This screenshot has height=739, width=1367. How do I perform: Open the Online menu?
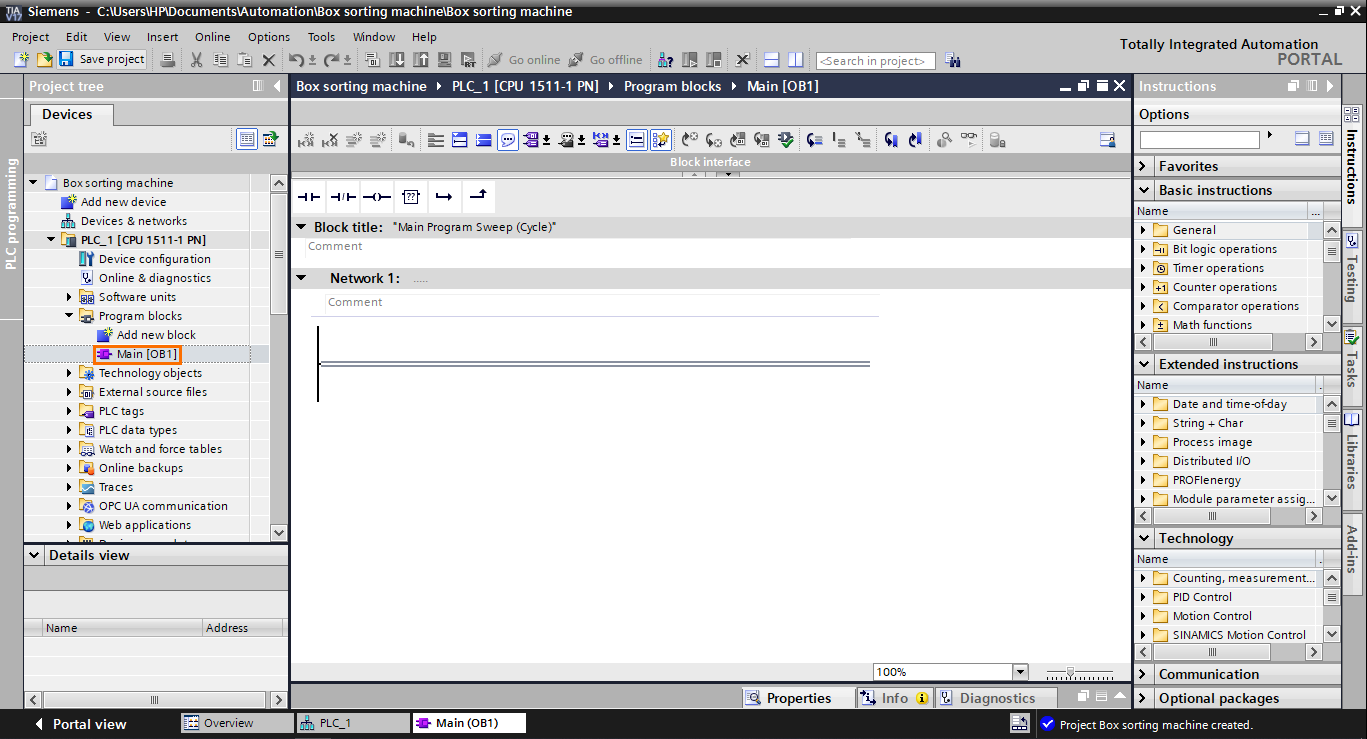pyautogui.click(x=212, y=37)
